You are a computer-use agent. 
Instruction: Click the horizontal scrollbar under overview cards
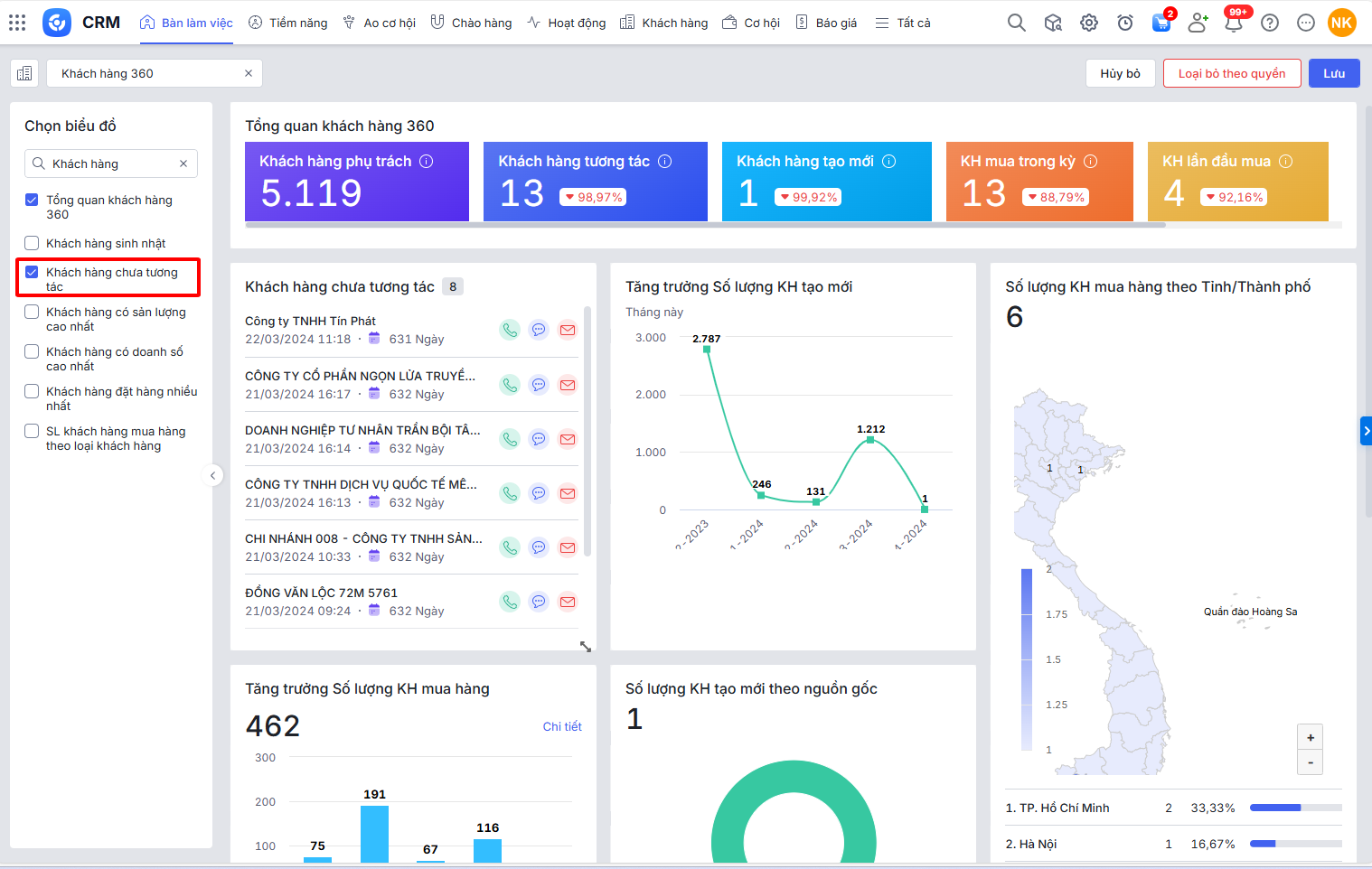[705, 225]
